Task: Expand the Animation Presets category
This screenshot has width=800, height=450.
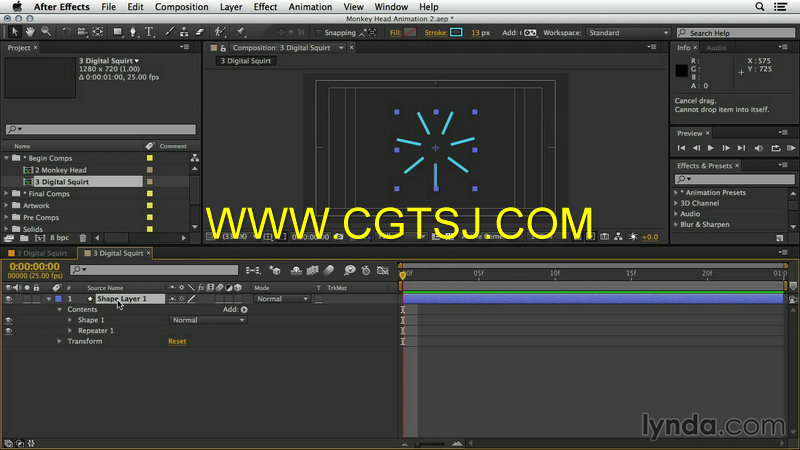Action: (677, 193)
